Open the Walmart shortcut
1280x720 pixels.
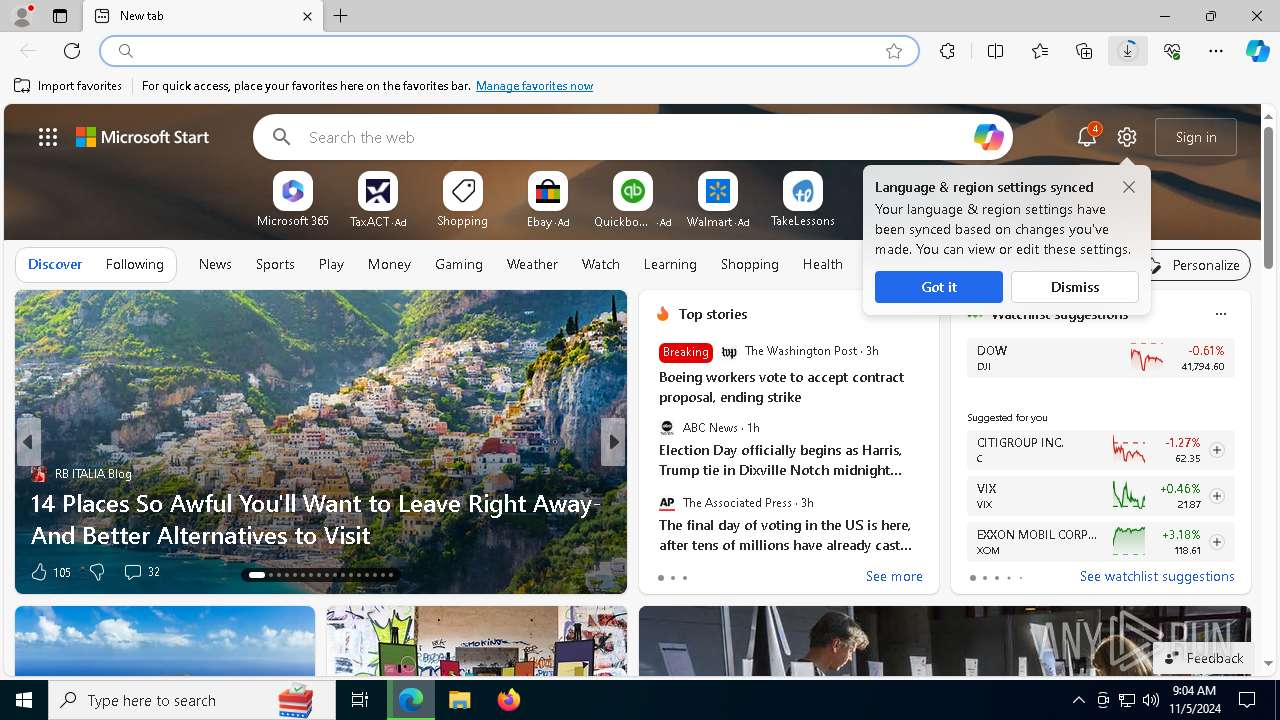(x=718, y=201)
